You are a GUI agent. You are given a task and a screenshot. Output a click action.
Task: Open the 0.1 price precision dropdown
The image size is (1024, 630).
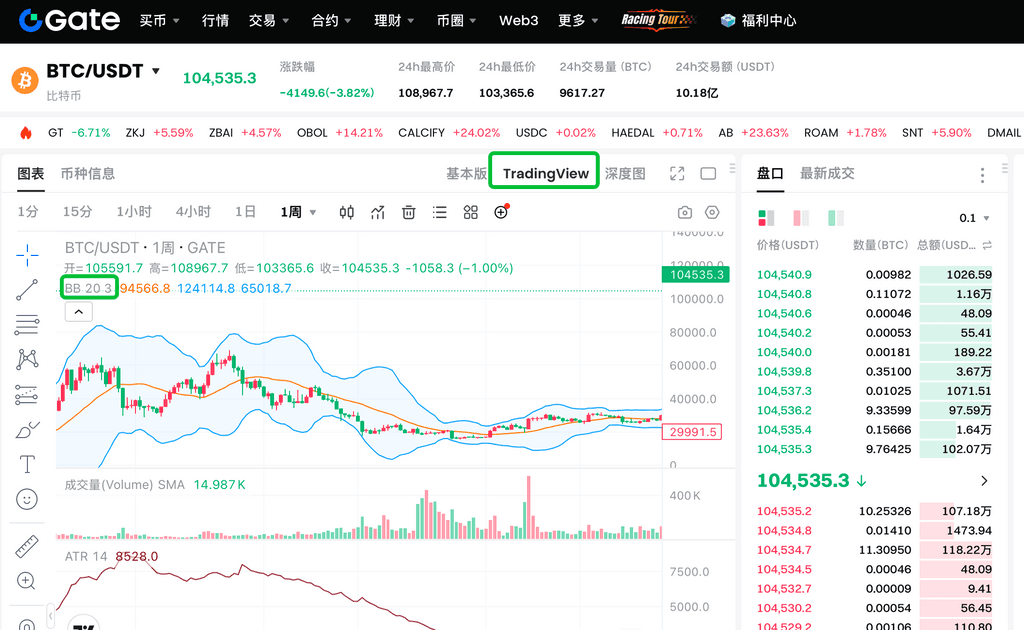click(974, 218)
